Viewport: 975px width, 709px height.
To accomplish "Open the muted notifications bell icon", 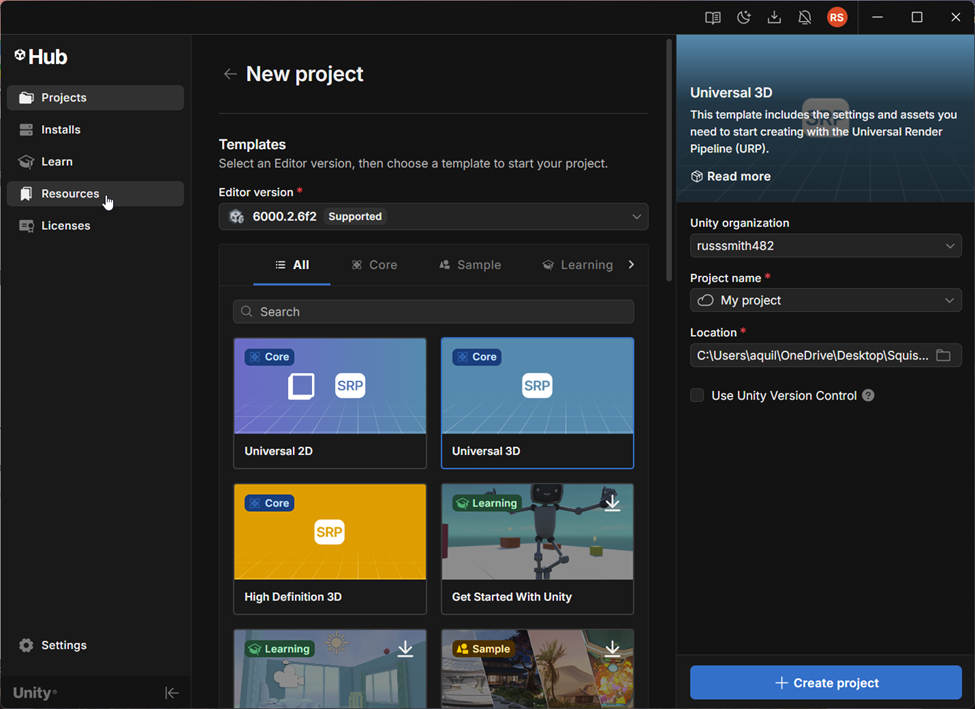I will click(805, 17).
